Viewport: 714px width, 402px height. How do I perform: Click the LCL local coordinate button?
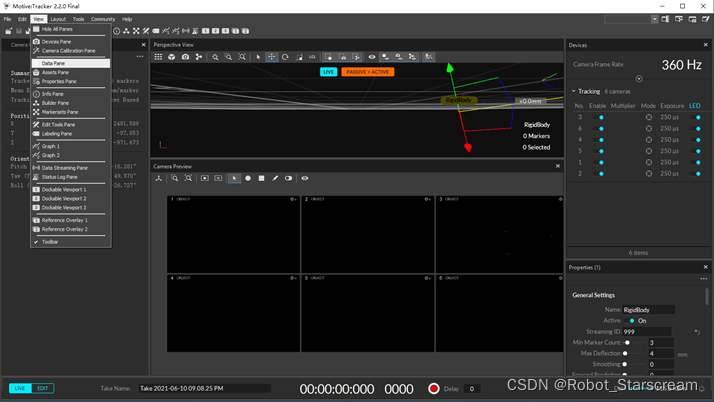pos(312,57)
